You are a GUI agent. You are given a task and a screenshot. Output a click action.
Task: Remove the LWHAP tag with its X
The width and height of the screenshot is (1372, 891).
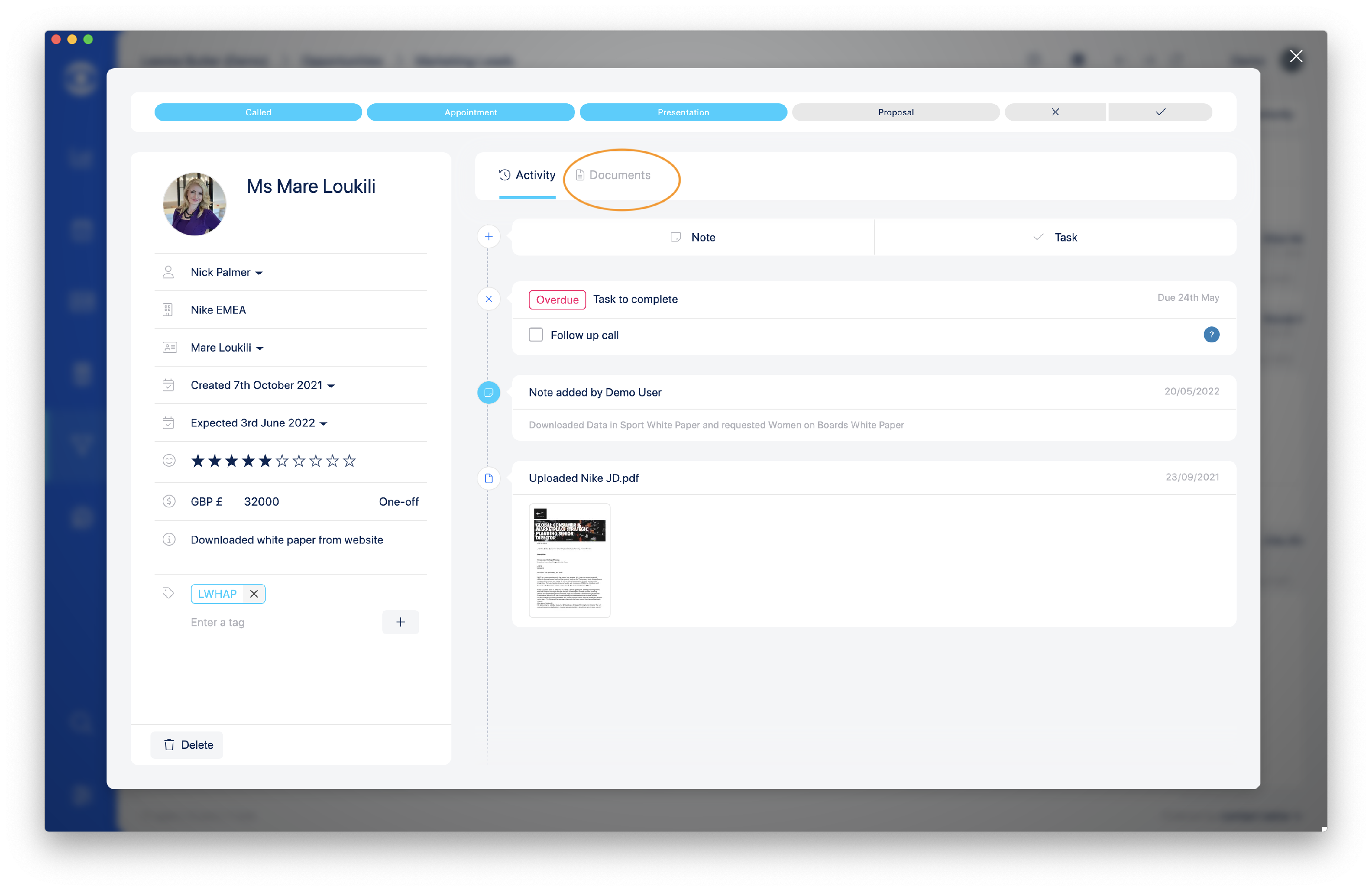coord(254,594)
